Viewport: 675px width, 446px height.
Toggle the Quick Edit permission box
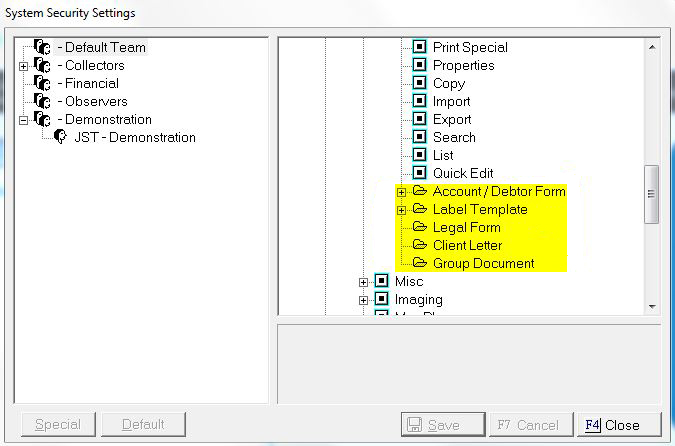click(420, 173)
